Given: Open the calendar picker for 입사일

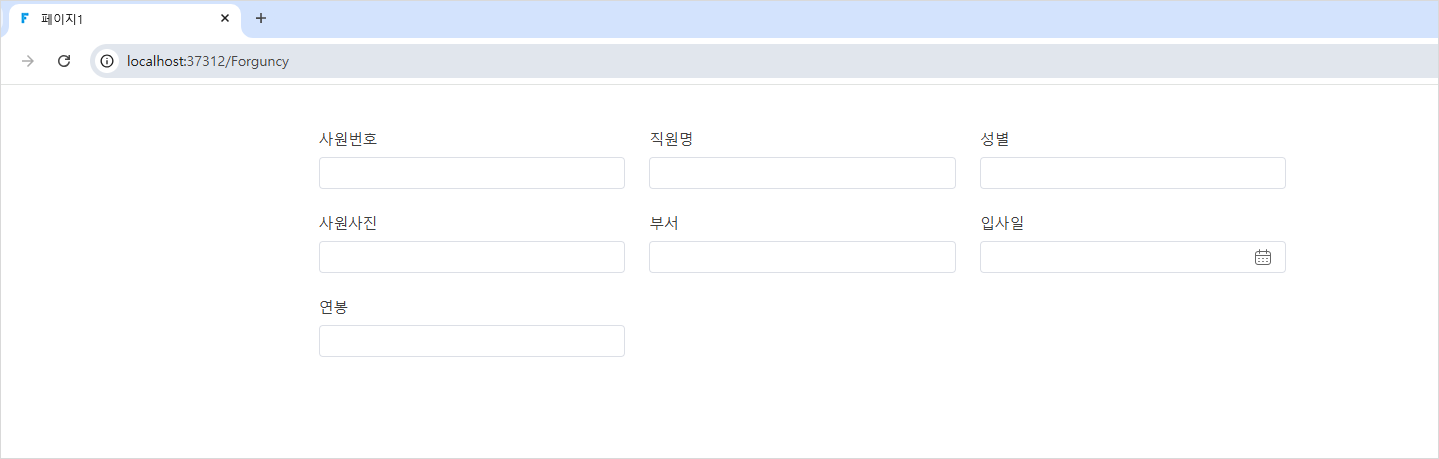Looking at the screenshot, I should click(x=1262, y=257).
